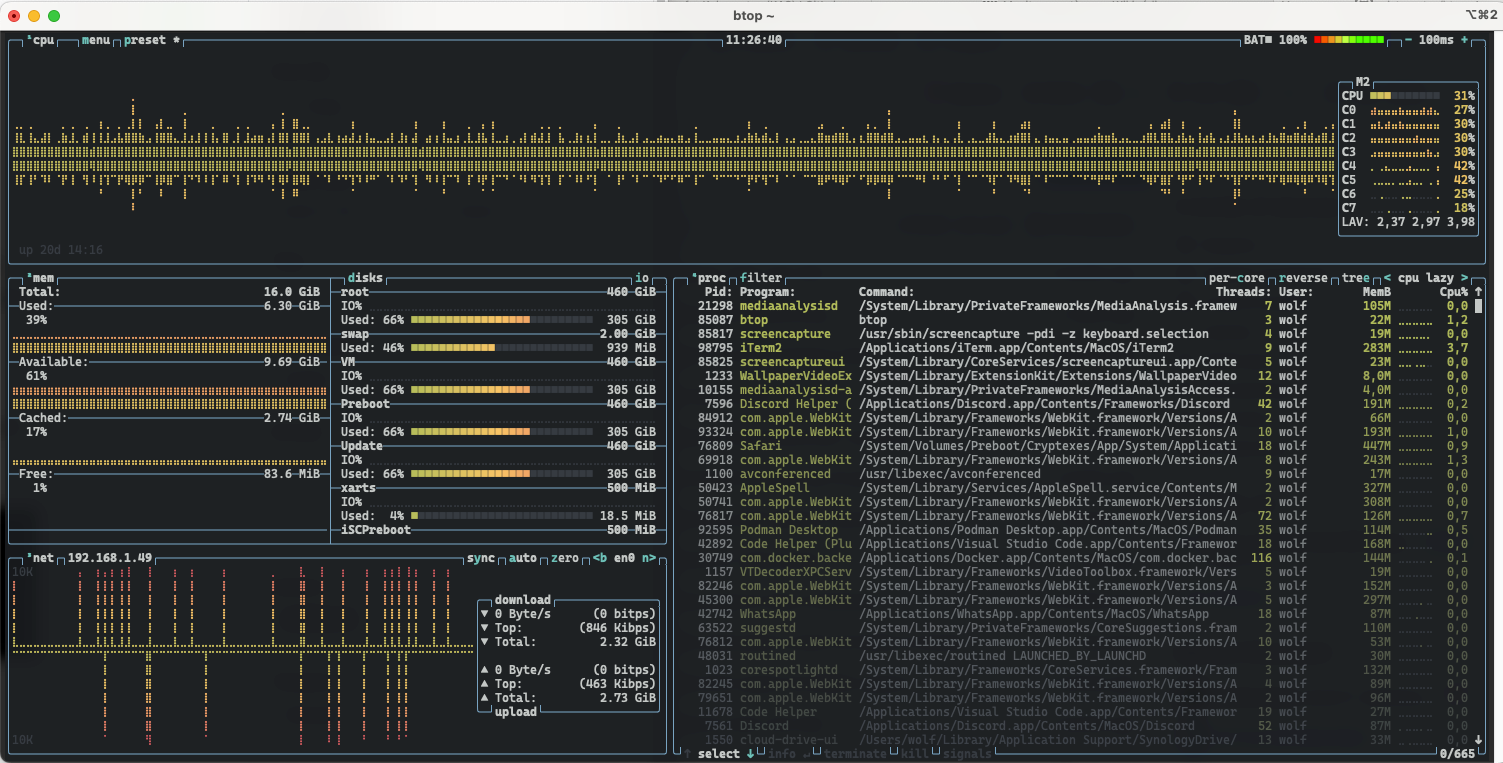This screenshot has height=763, width=1503.
Task: Switch to previous network interface with <b
Action: point(600,558)
